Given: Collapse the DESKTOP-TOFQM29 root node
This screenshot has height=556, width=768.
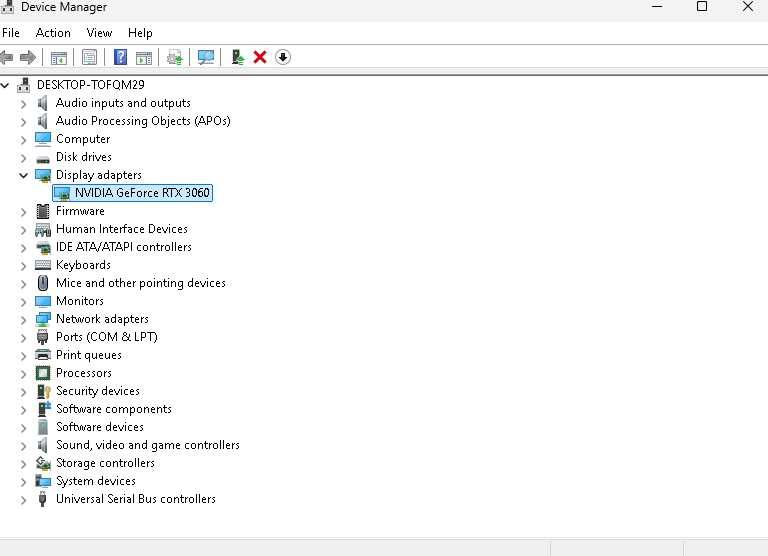Looking at the screenshot, I should click(5, 85).
